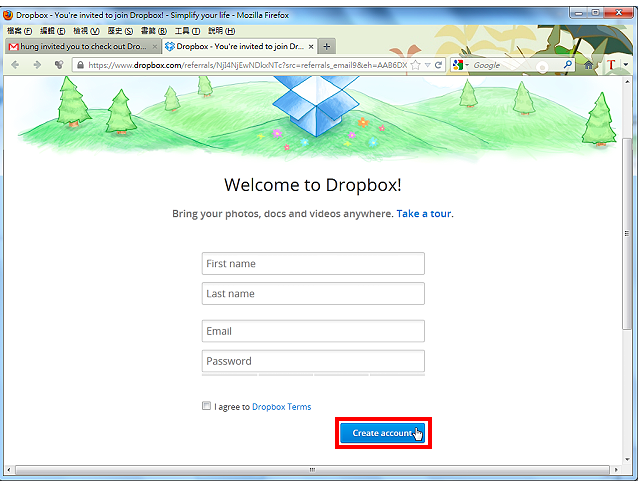
Task: Open the 編輯 (E) menu
Action: (52, 31)
